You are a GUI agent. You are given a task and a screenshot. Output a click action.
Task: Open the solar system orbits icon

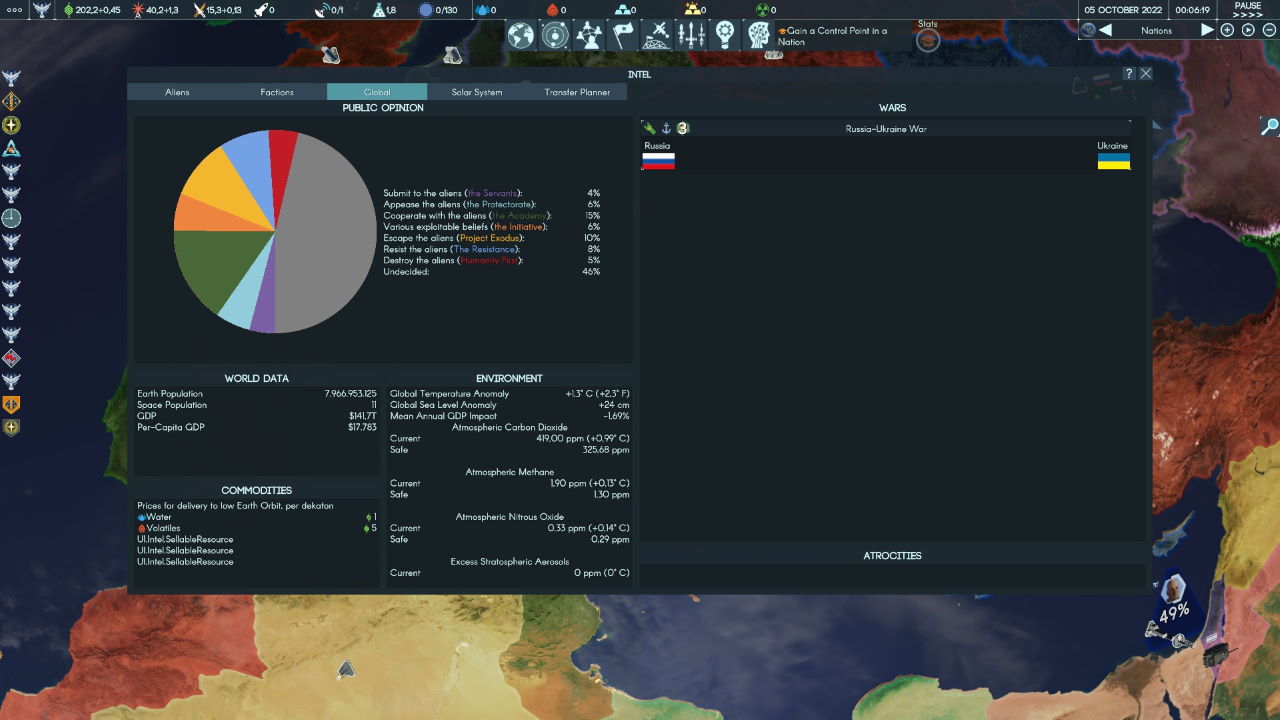tap(555, 35)
